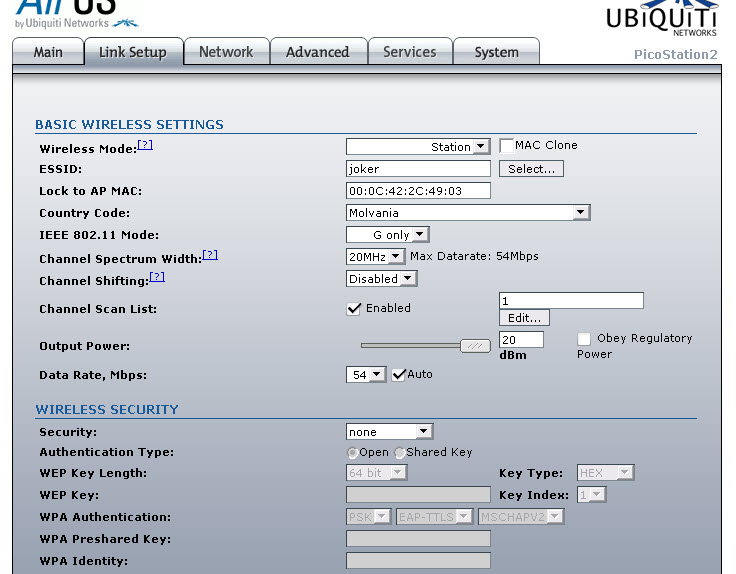This screenshot has height=574, width=736.
Task: Go to the Advanced tab
Action: pos(318,52)
